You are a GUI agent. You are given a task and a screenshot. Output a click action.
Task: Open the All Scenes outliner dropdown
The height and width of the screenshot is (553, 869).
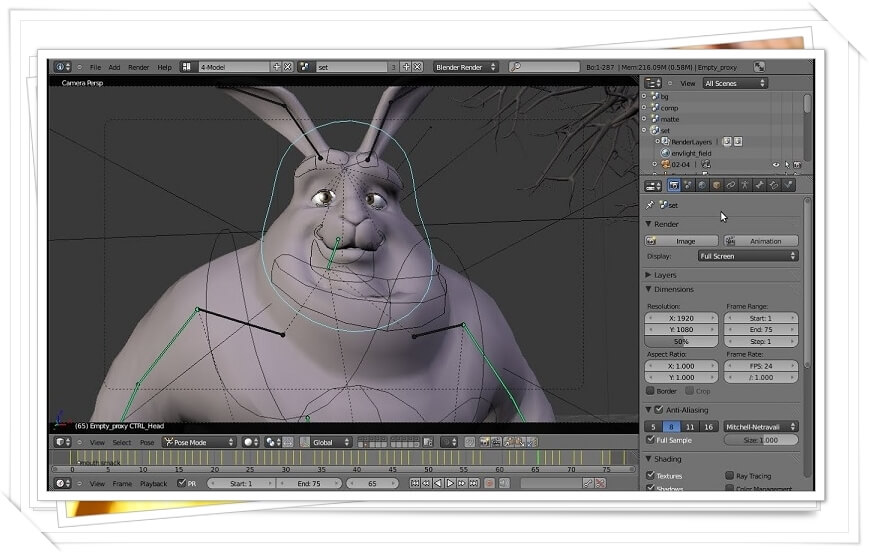734,83
